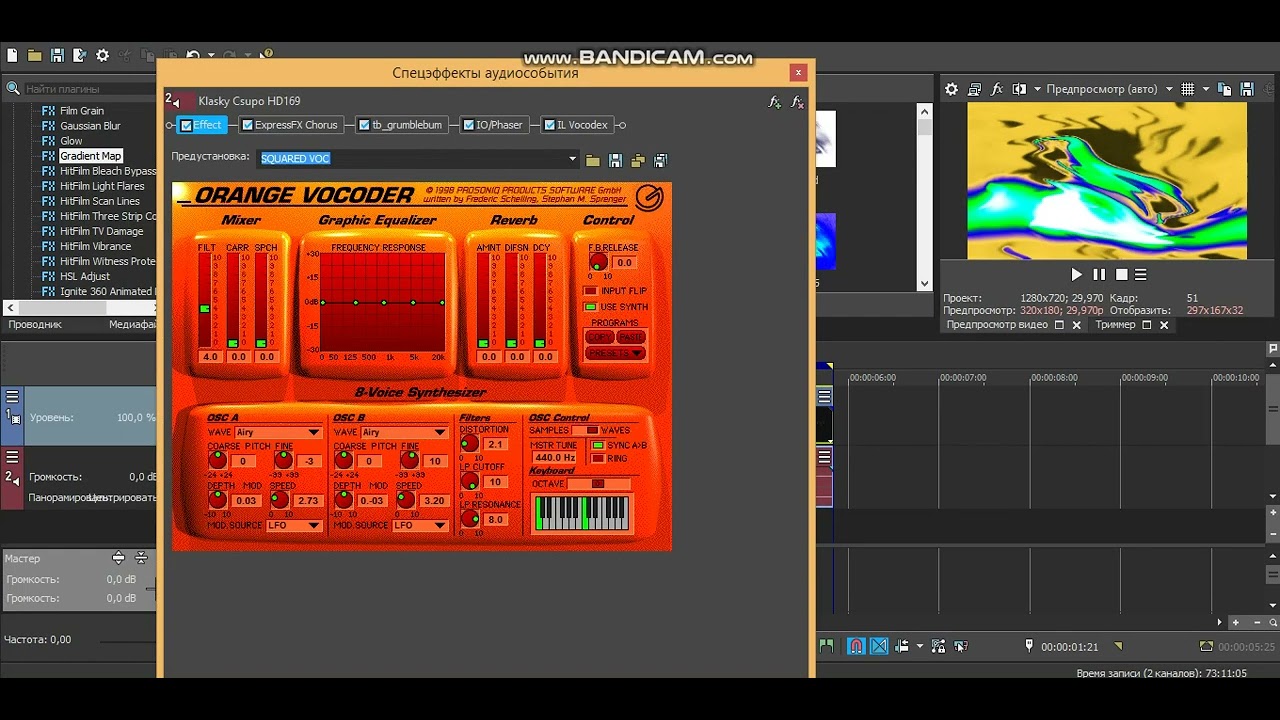Save preset with floppy icon in FX dialog
Image resolution: width=1280 pixels, height=720 pixels.
click(615, 160)
